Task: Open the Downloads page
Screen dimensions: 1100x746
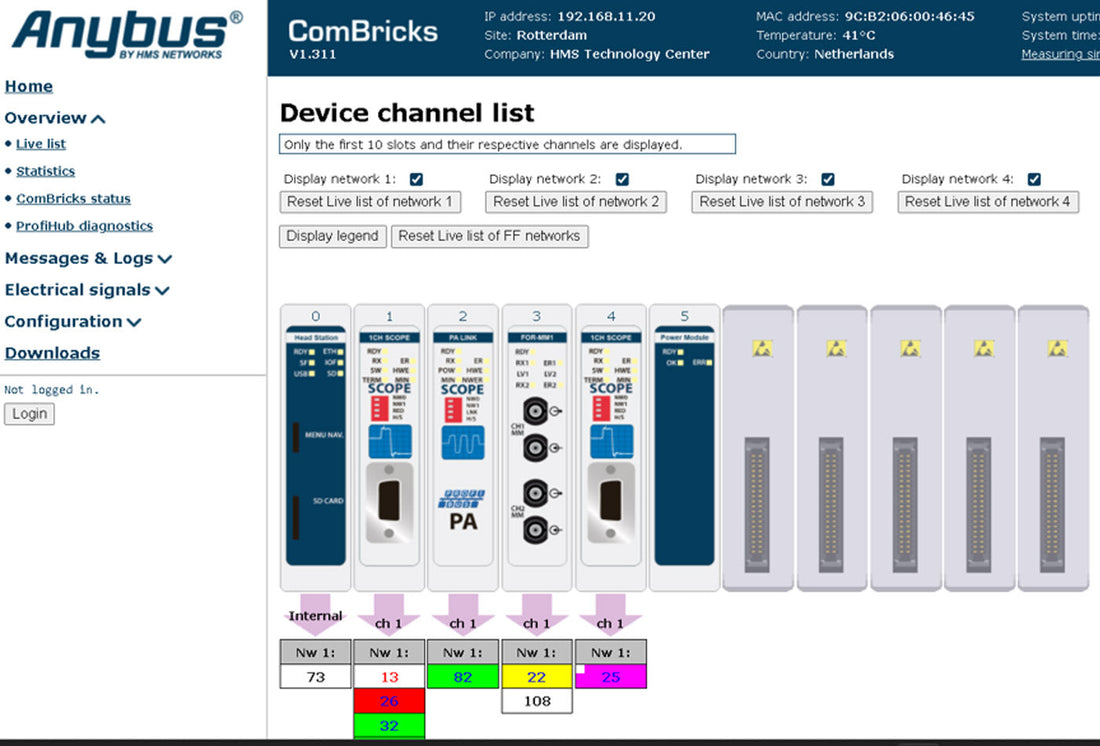Action: (x=52, y=353)
